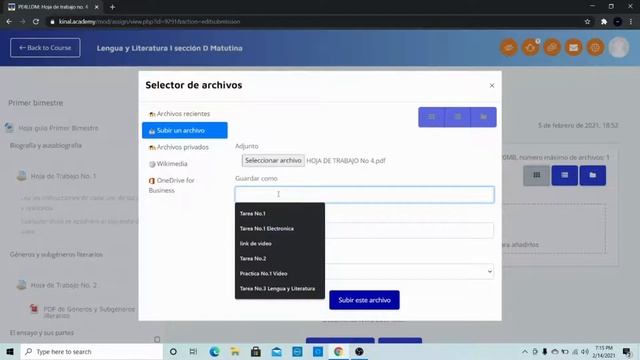
Task: Open Hoja de Trabajo No. 2 link
Action: click(x=64, y=285)
